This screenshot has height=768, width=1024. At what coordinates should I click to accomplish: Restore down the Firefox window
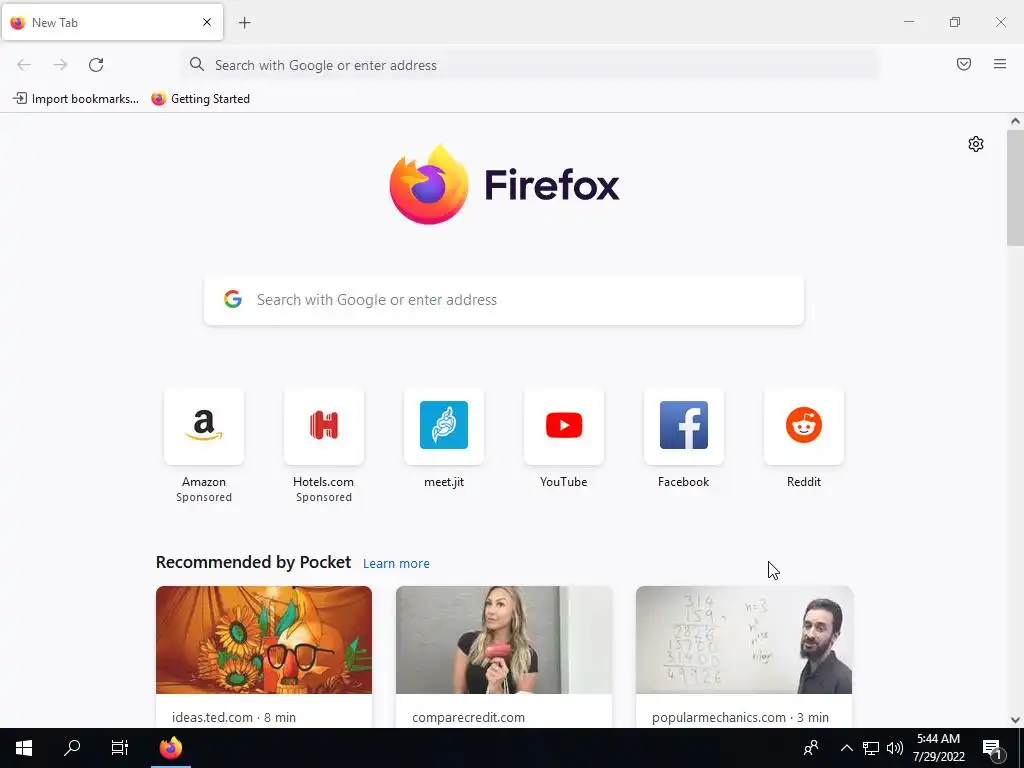tap(955, 22)
